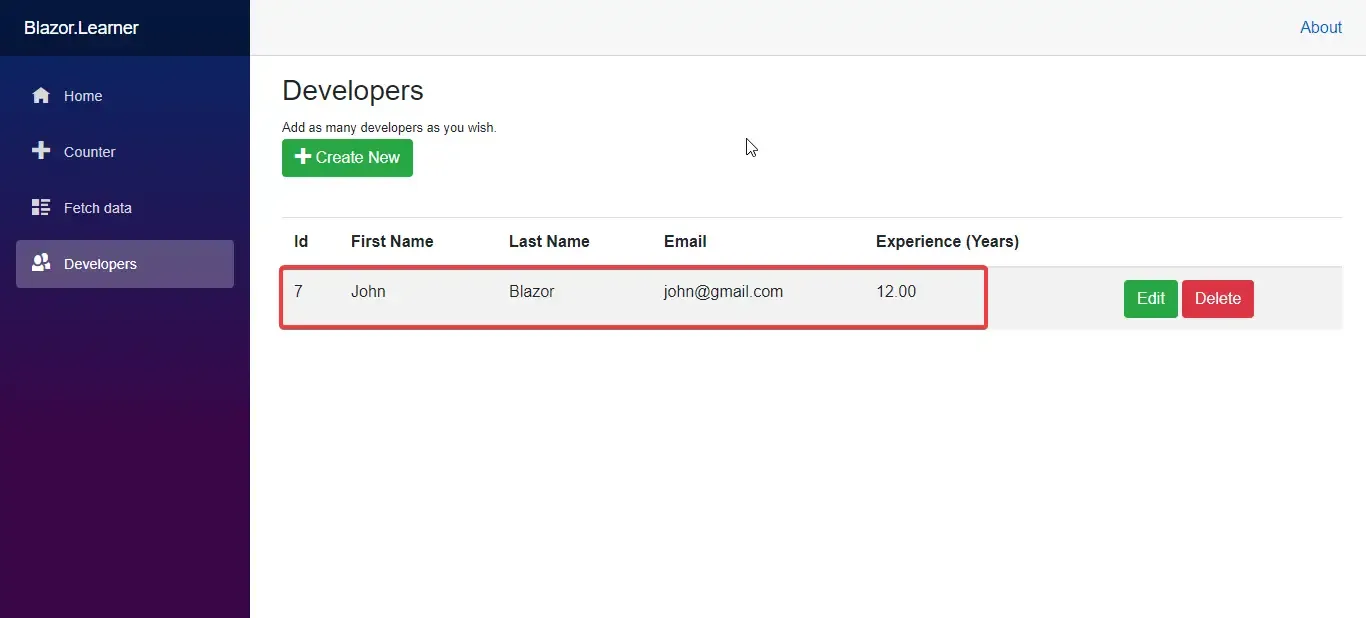Click the Home house icon
This screenshot has height=618, width=1366.
pos(41,95)
